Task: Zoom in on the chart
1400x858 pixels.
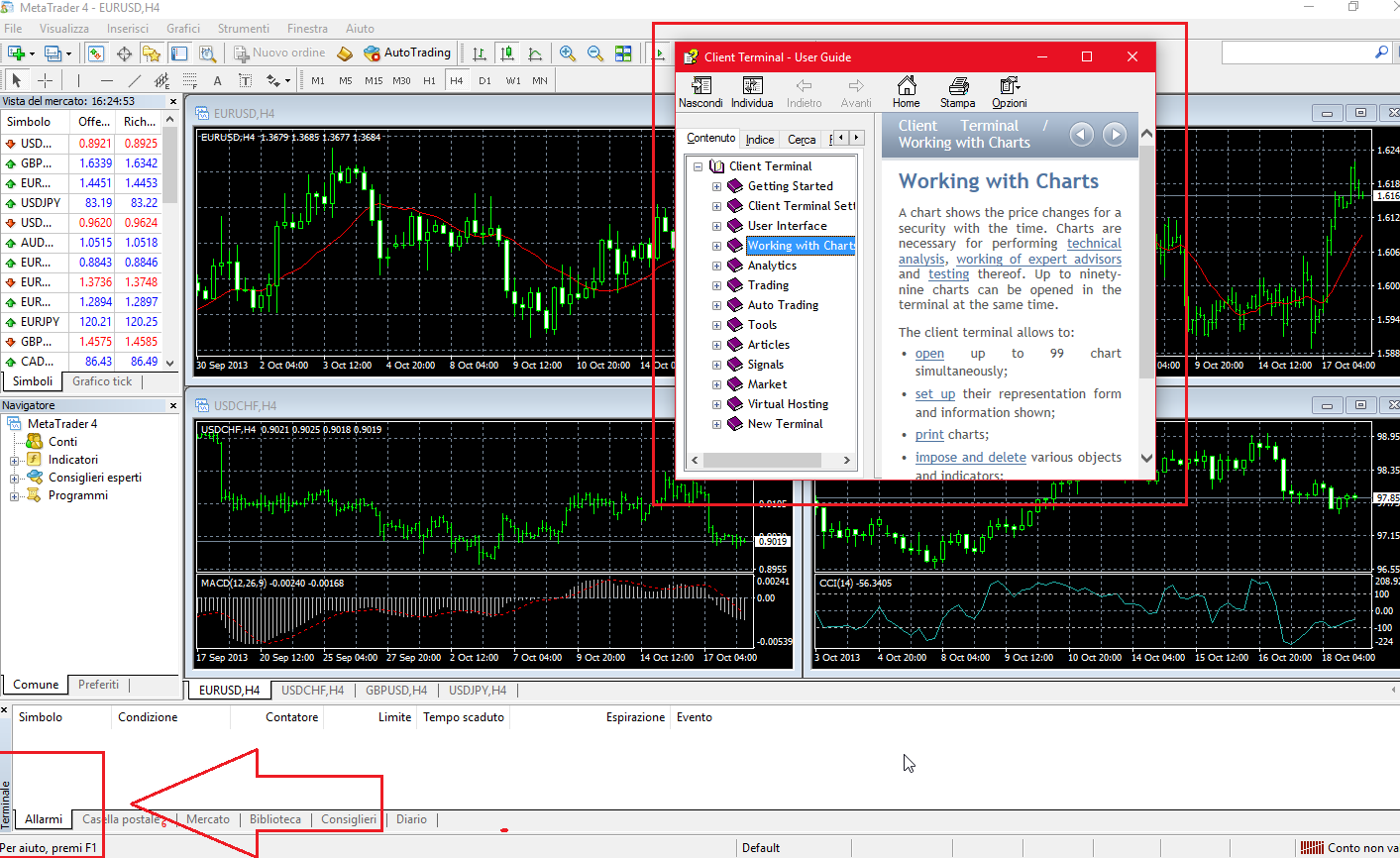Action: coord(568,54)
